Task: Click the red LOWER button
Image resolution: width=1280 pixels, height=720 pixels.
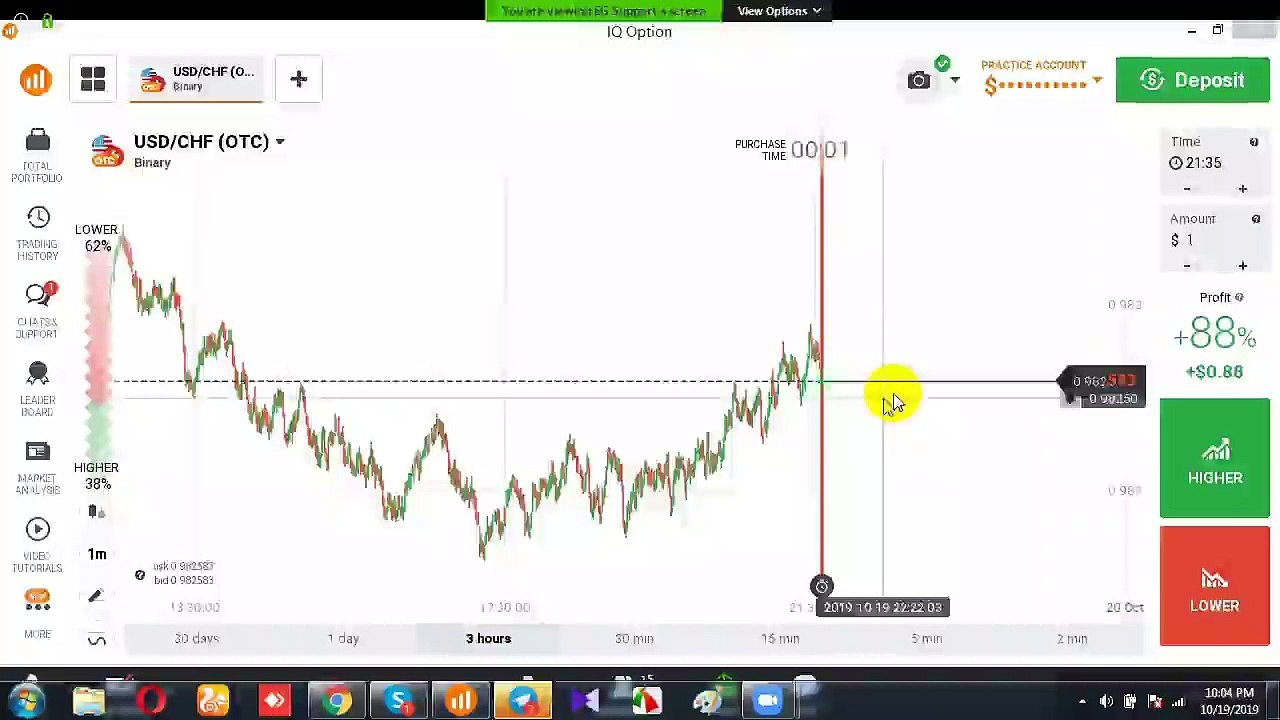Action: point(1214,586)
